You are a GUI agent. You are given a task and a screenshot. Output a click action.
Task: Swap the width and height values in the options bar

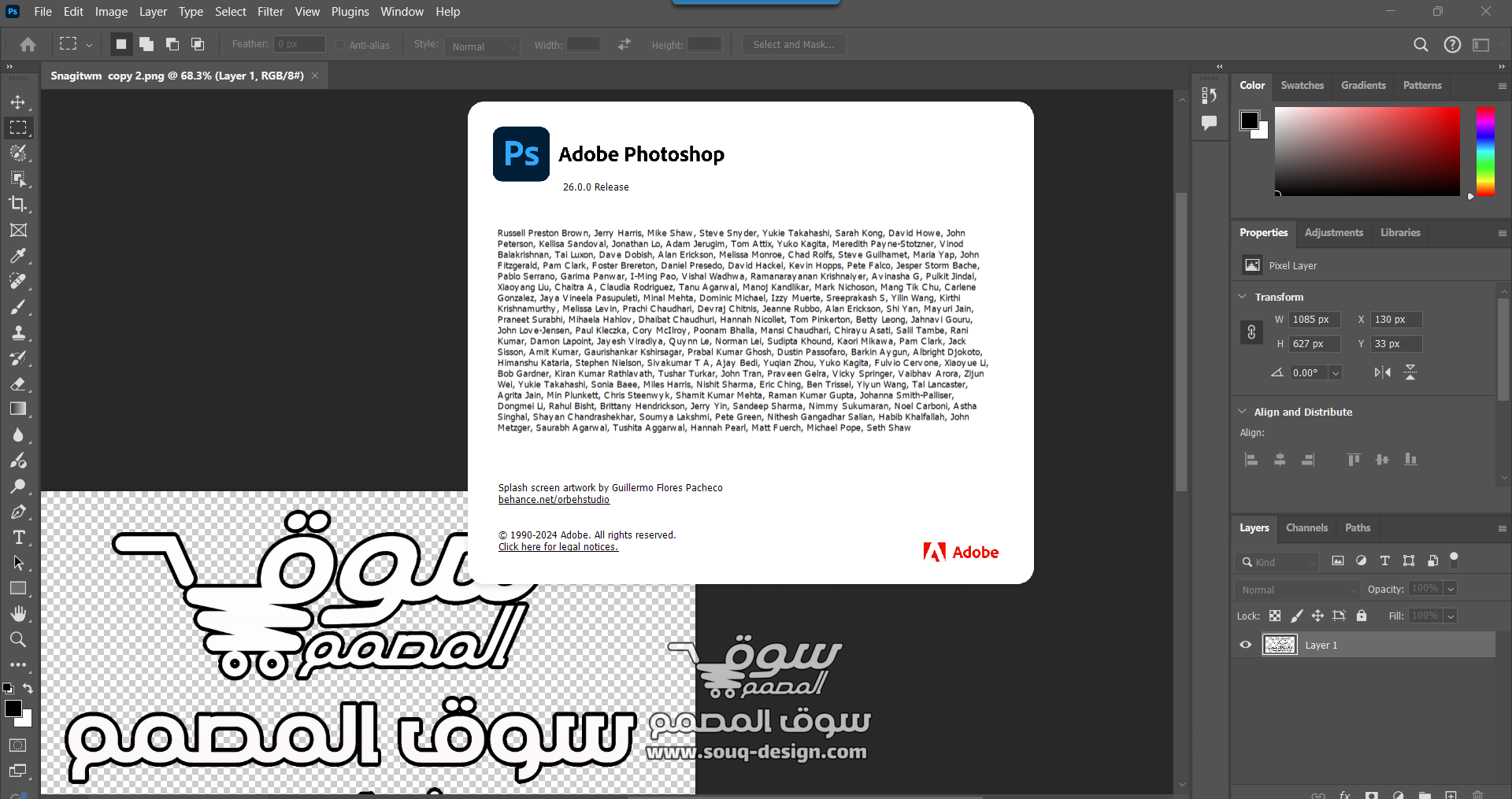(x=624, y=45)
